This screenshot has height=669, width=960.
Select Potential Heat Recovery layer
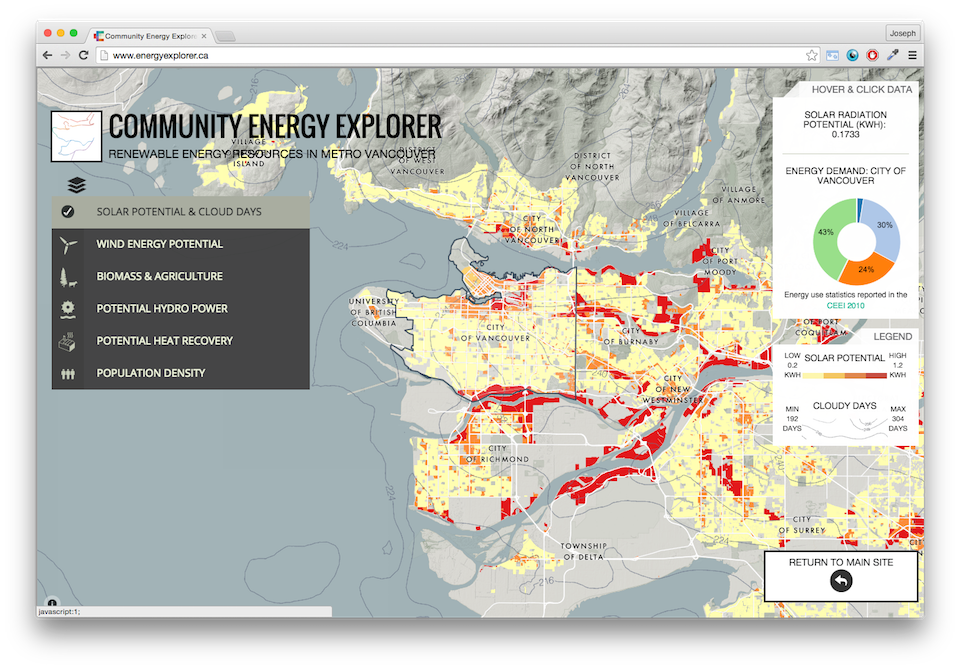[181, 341]
